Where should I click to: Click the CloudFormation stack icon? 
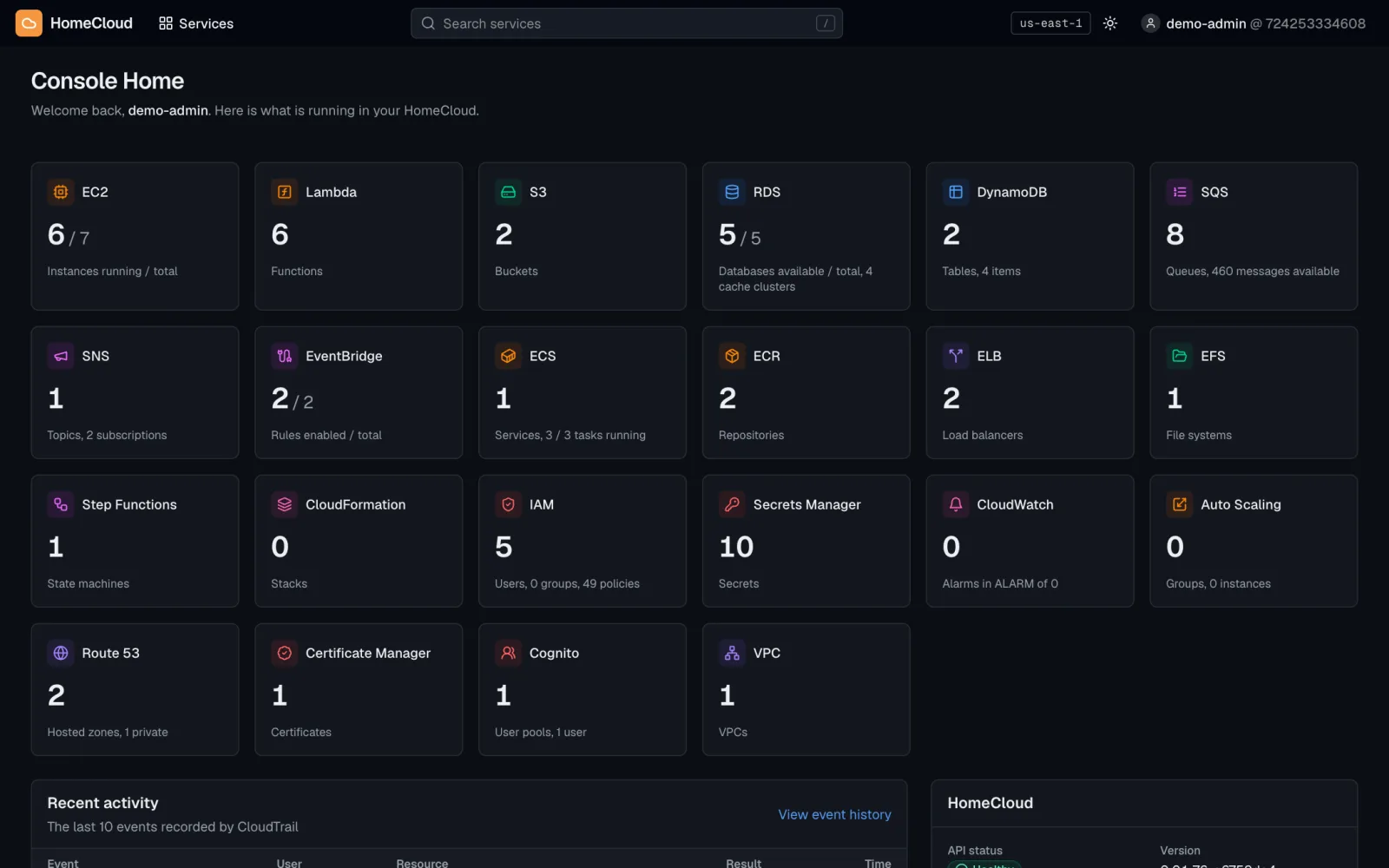(x=285, y=504)
